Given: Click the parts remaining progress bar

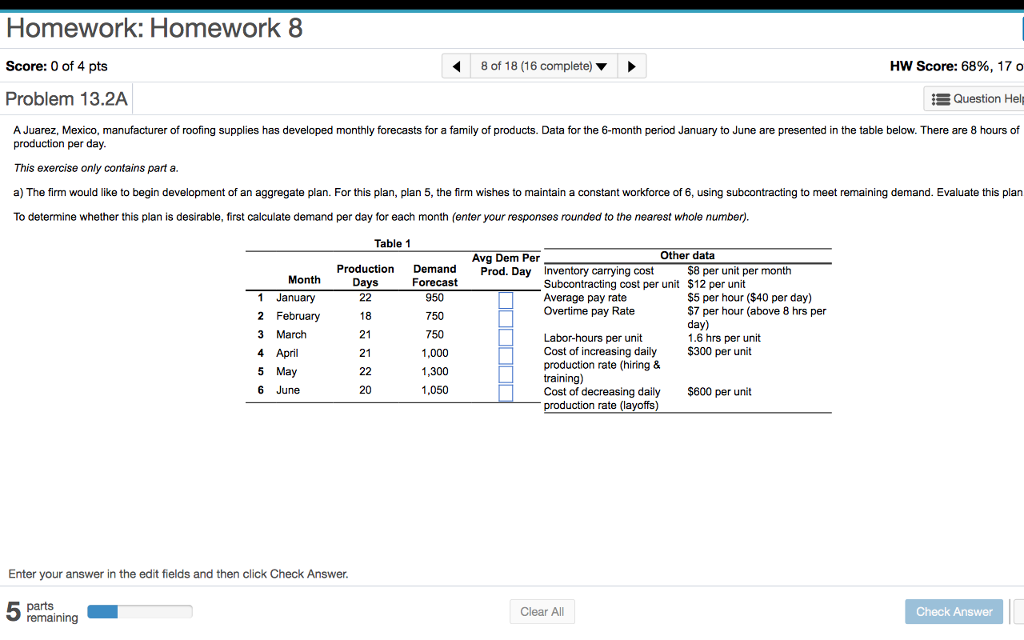Looking at the screenshot, I should (x=139, y=611).
